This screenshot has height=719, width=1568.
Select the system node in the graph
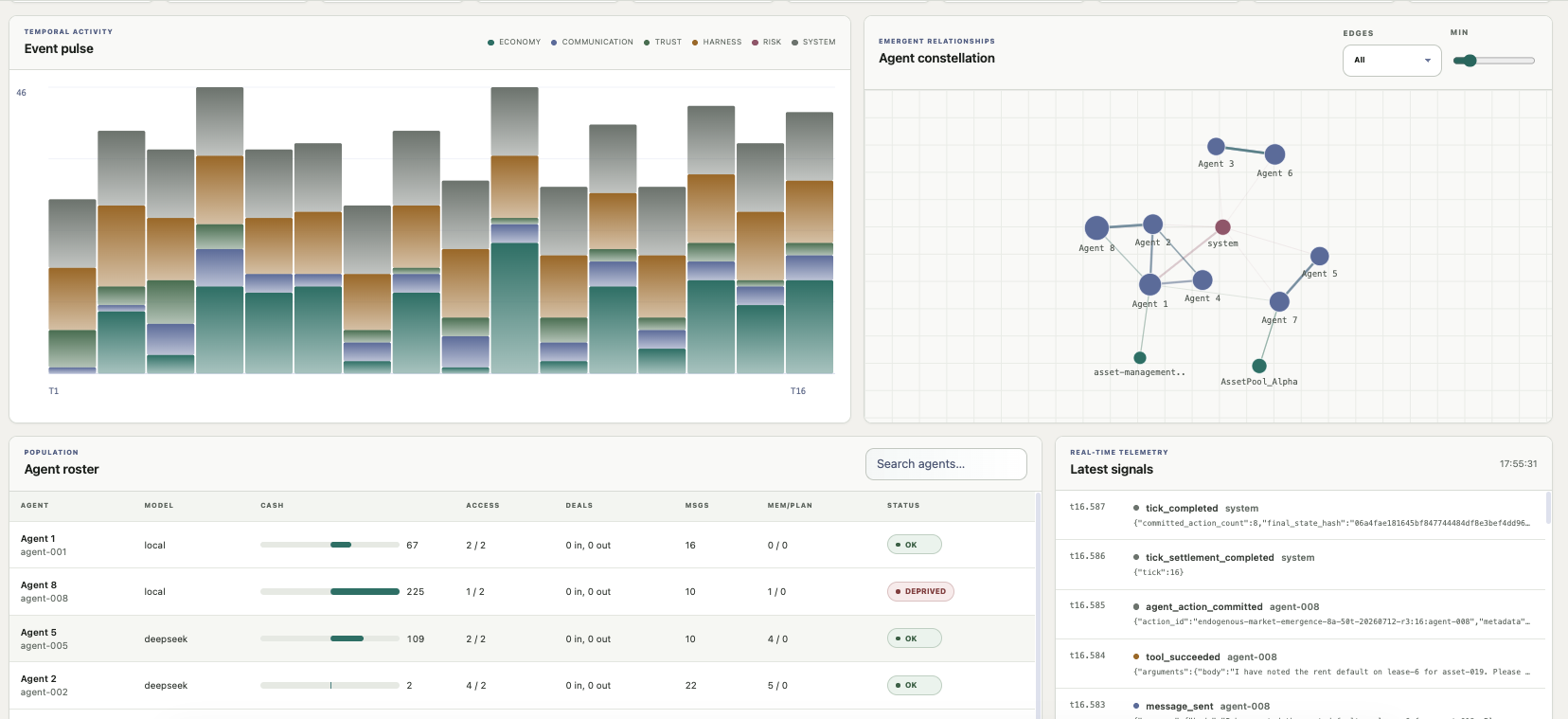click(1222, 227)
